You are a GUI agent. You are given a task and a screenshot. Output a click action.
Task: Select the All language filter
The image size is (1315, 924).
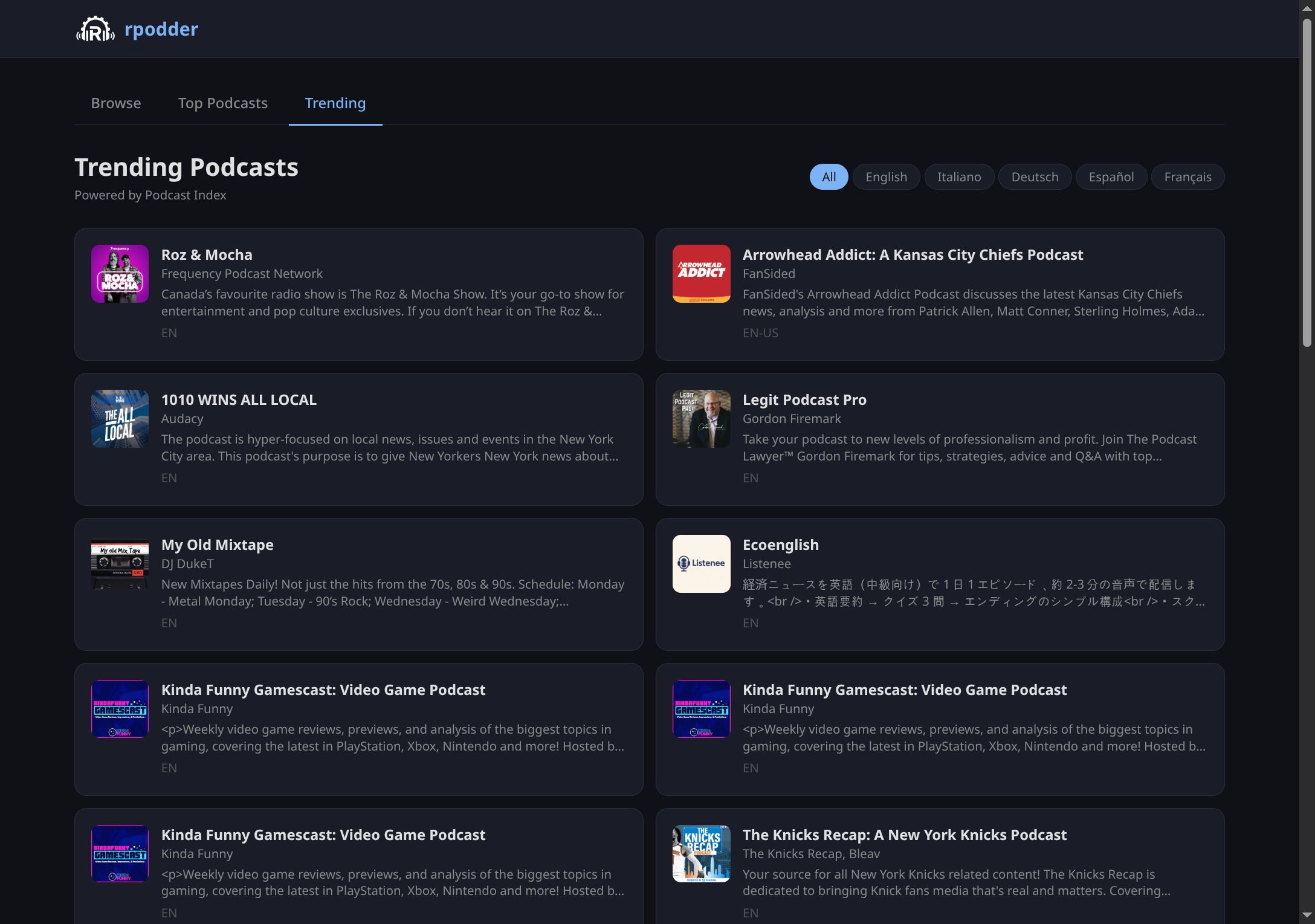coord(828,176)
